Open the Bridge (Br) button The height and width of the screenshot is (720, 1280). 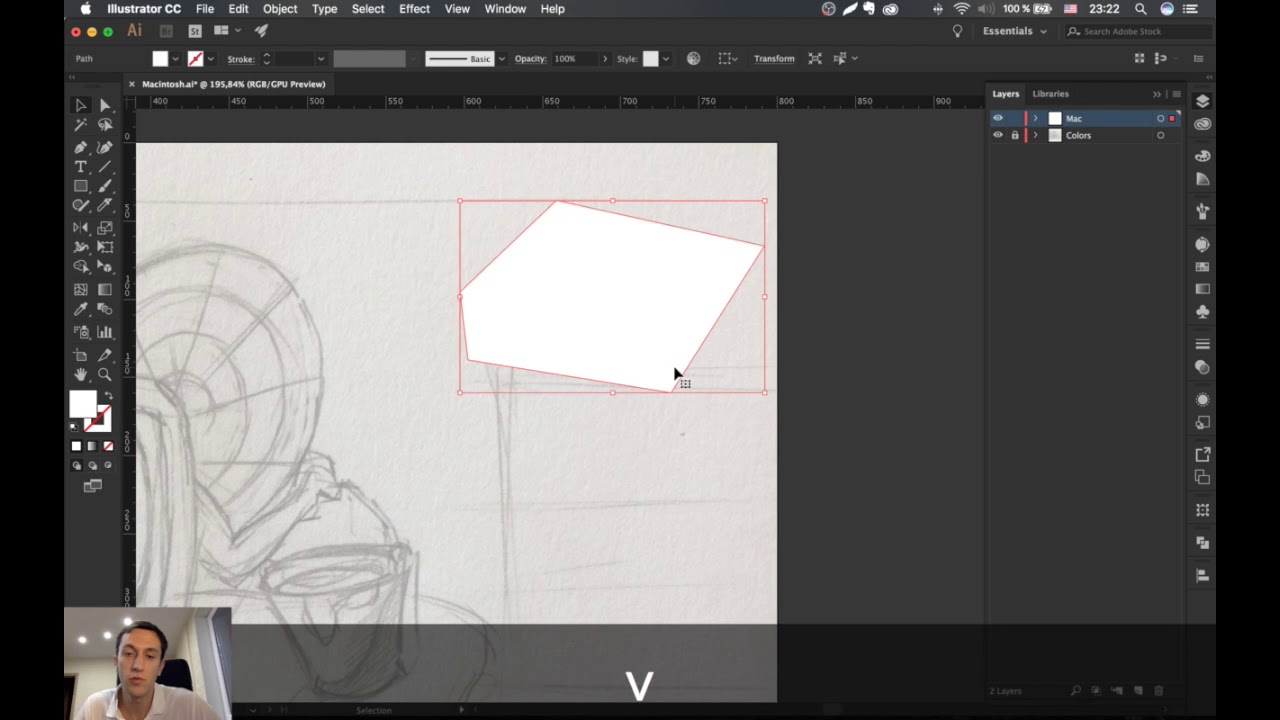coord(166,31)
